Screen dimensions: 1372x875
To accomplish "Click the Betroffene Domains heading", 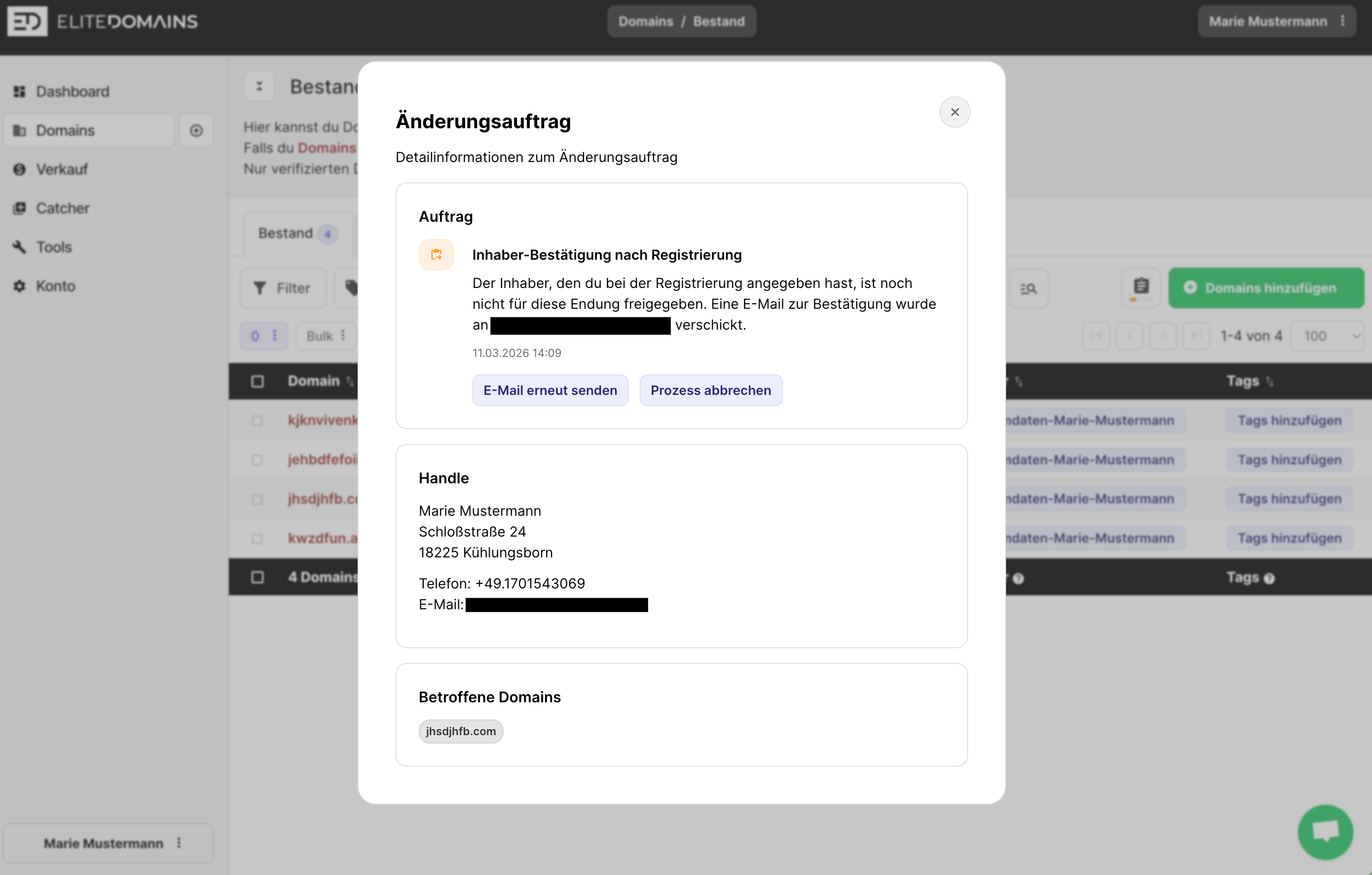I will (490, 697).
